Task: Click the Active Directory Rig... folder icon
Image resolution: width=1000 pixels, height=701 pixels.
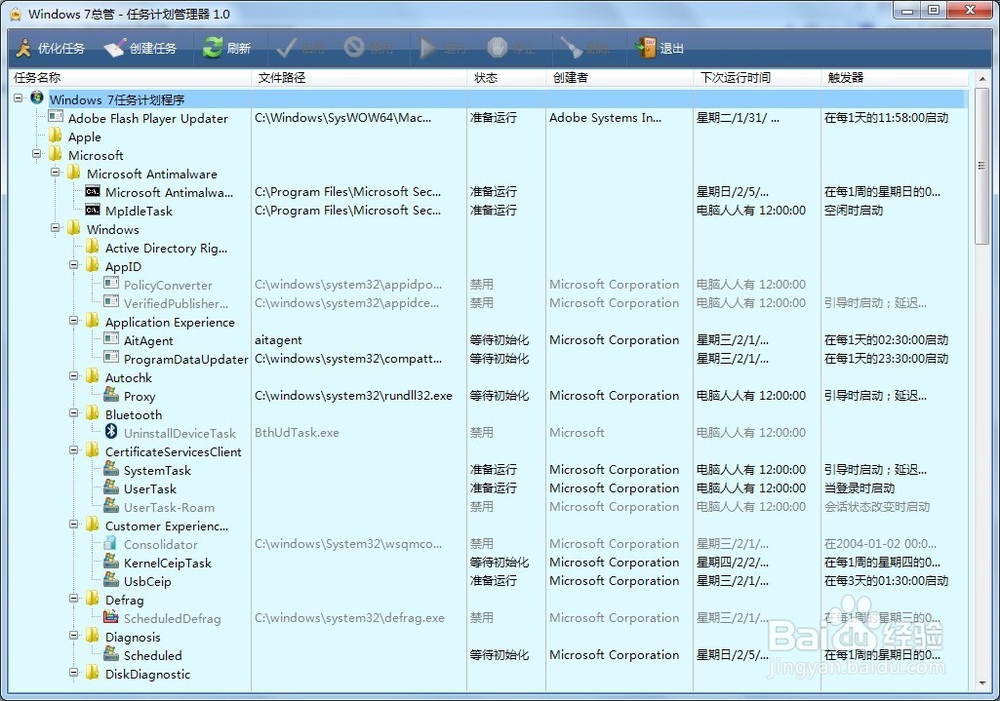Action: tap(92, 247)
